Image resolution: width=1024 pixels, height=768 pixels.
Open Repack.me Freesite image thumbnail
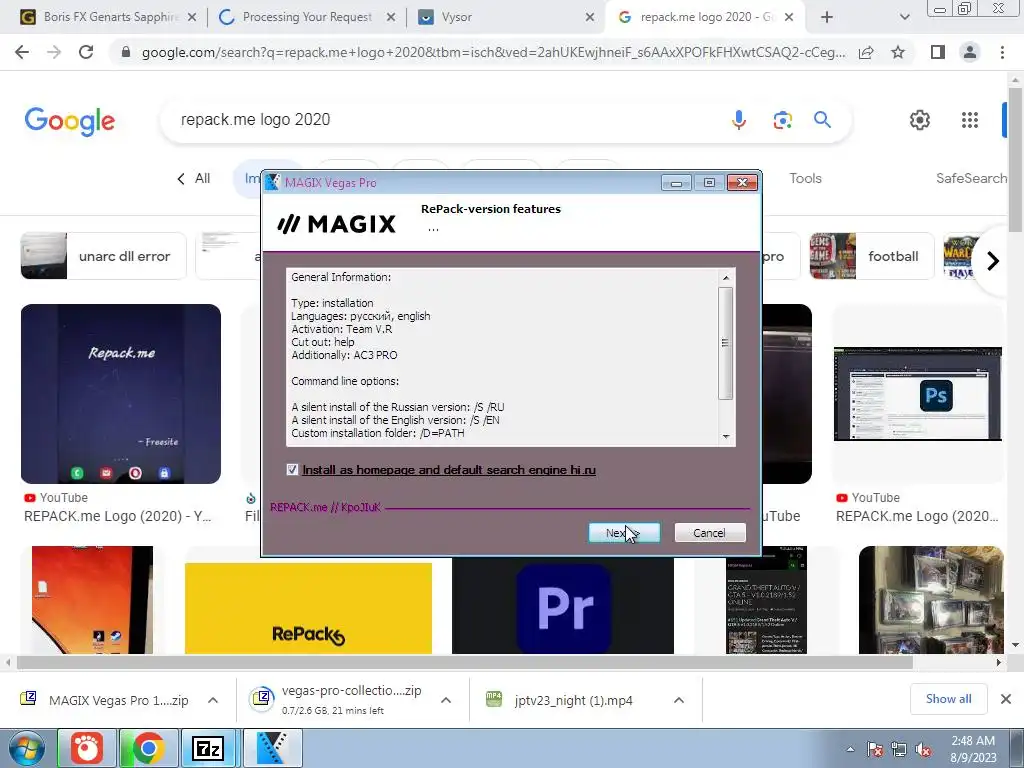[121, 394]
